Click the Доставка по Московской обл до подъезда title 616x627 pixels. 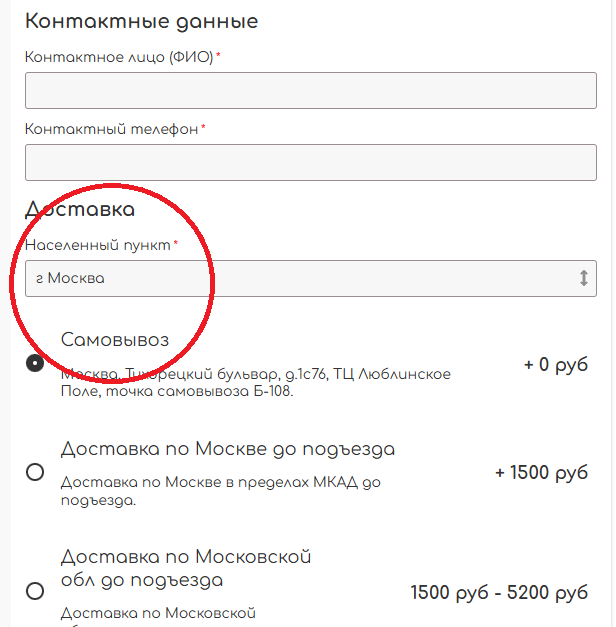click(186, 568)
